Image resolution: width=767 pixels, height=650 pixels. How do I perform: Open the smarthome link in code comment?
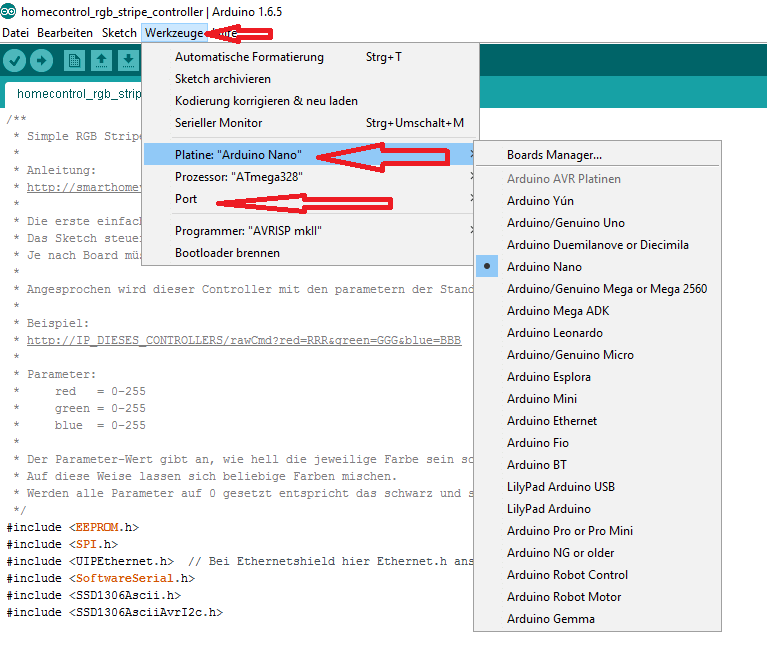[x=84, y=187]
